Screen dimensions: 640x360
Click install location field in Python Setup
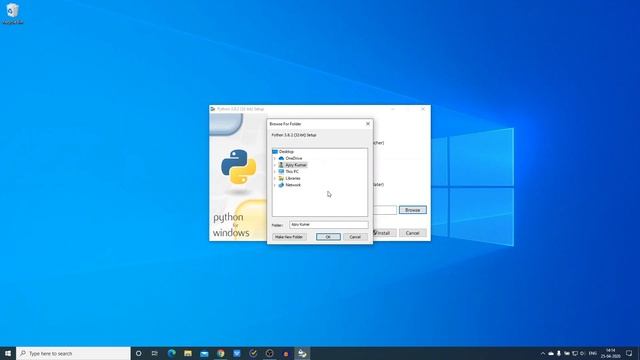coord(384,210)
